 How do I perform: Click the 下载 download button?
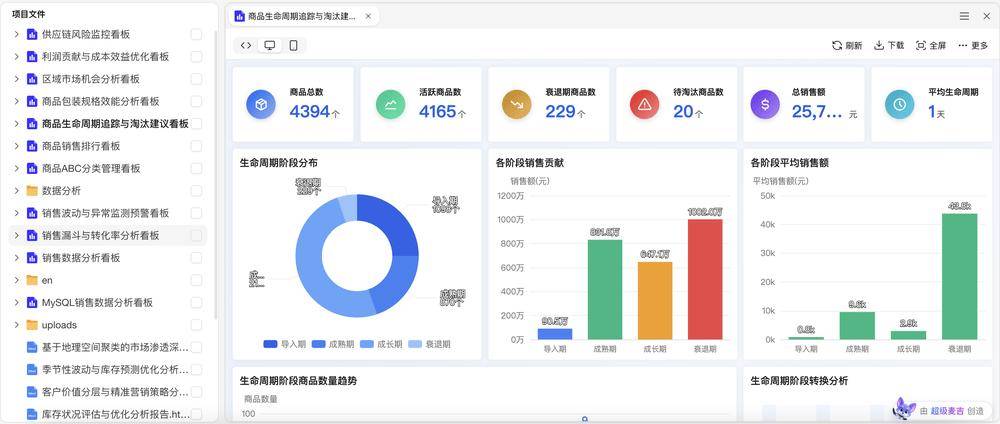[x=888, y=46]
